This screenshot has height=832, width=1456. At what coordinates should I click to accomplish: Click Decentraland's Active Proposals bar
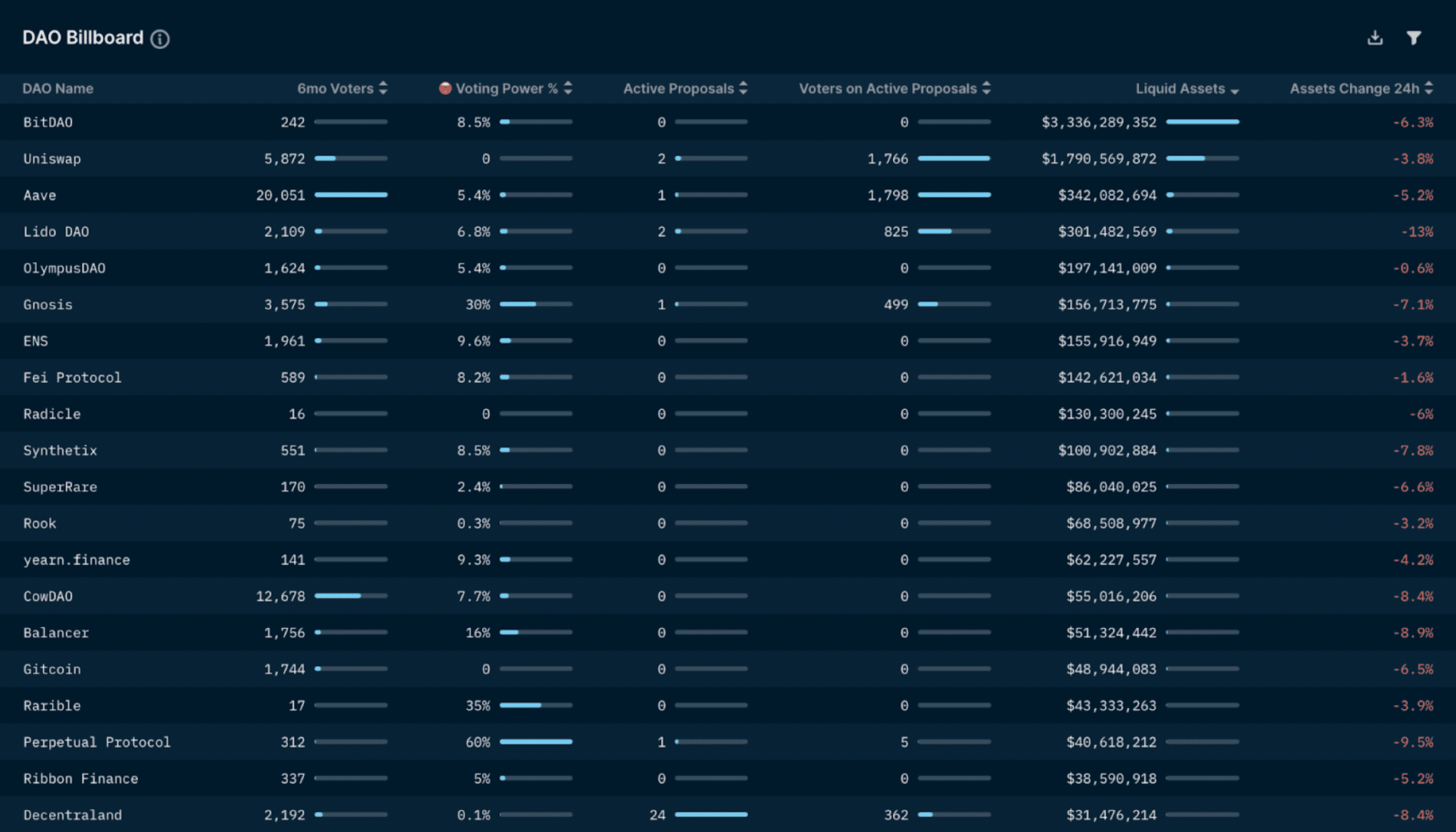tap(711, 815)
